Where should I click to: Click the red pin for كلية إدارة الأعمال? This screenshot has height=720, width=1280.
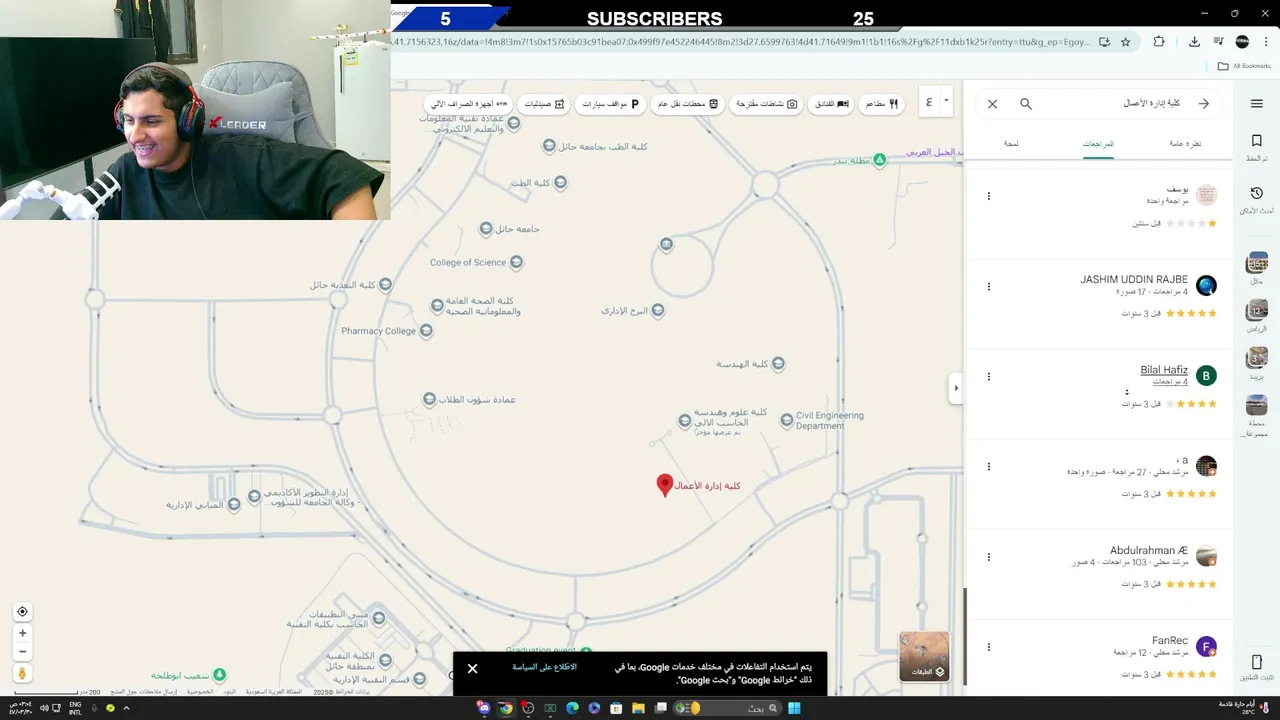[664, 486]
